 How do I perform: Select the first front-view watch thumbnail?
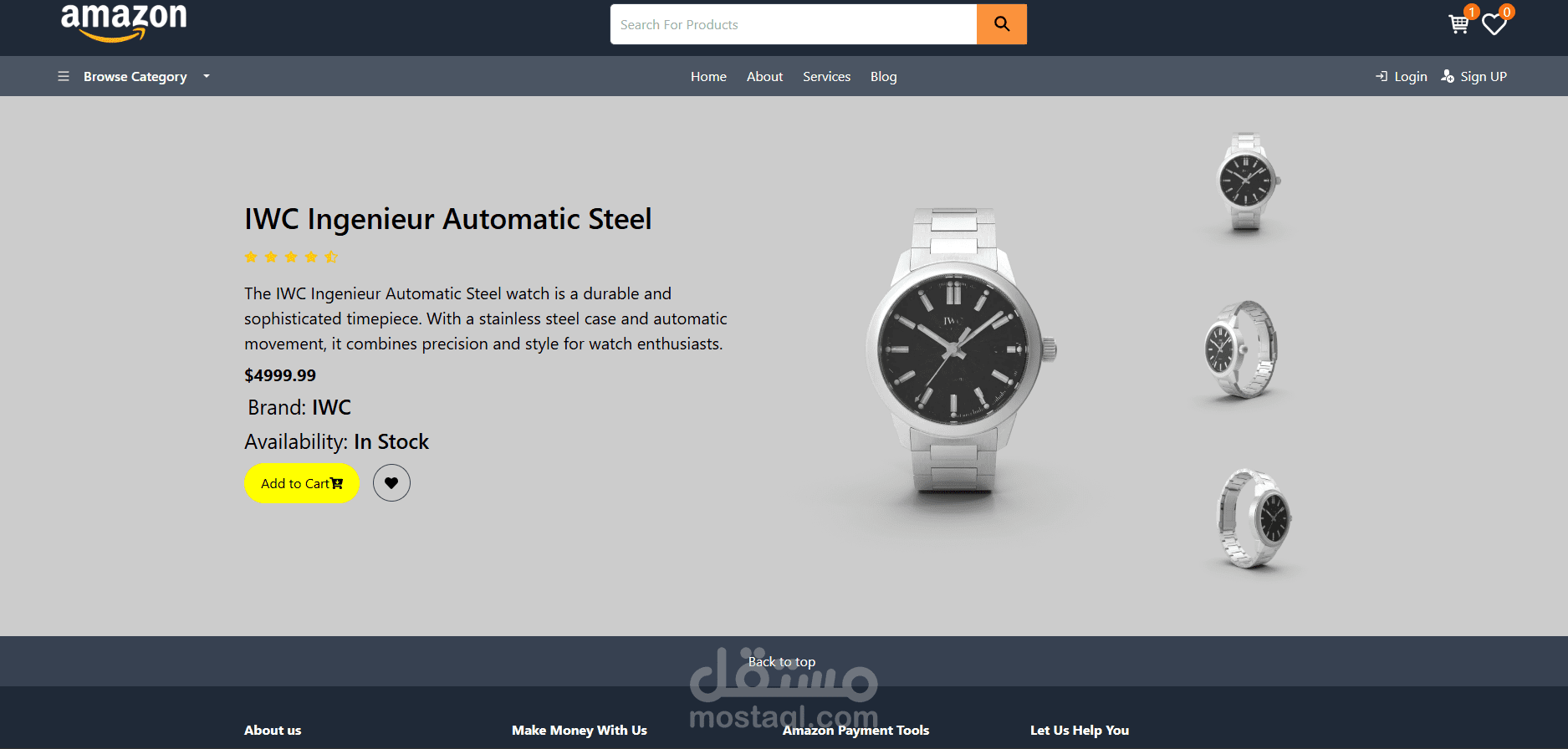[1247, 181]
